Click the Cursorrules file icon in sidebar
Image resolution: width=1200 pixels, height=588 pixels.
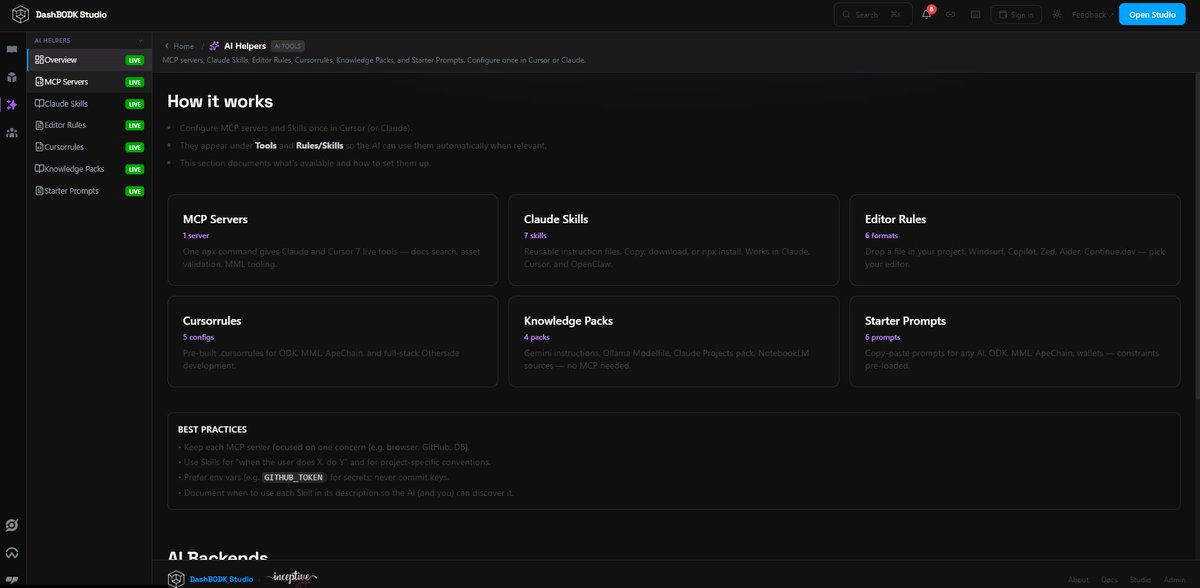click(x=38, y=147)
